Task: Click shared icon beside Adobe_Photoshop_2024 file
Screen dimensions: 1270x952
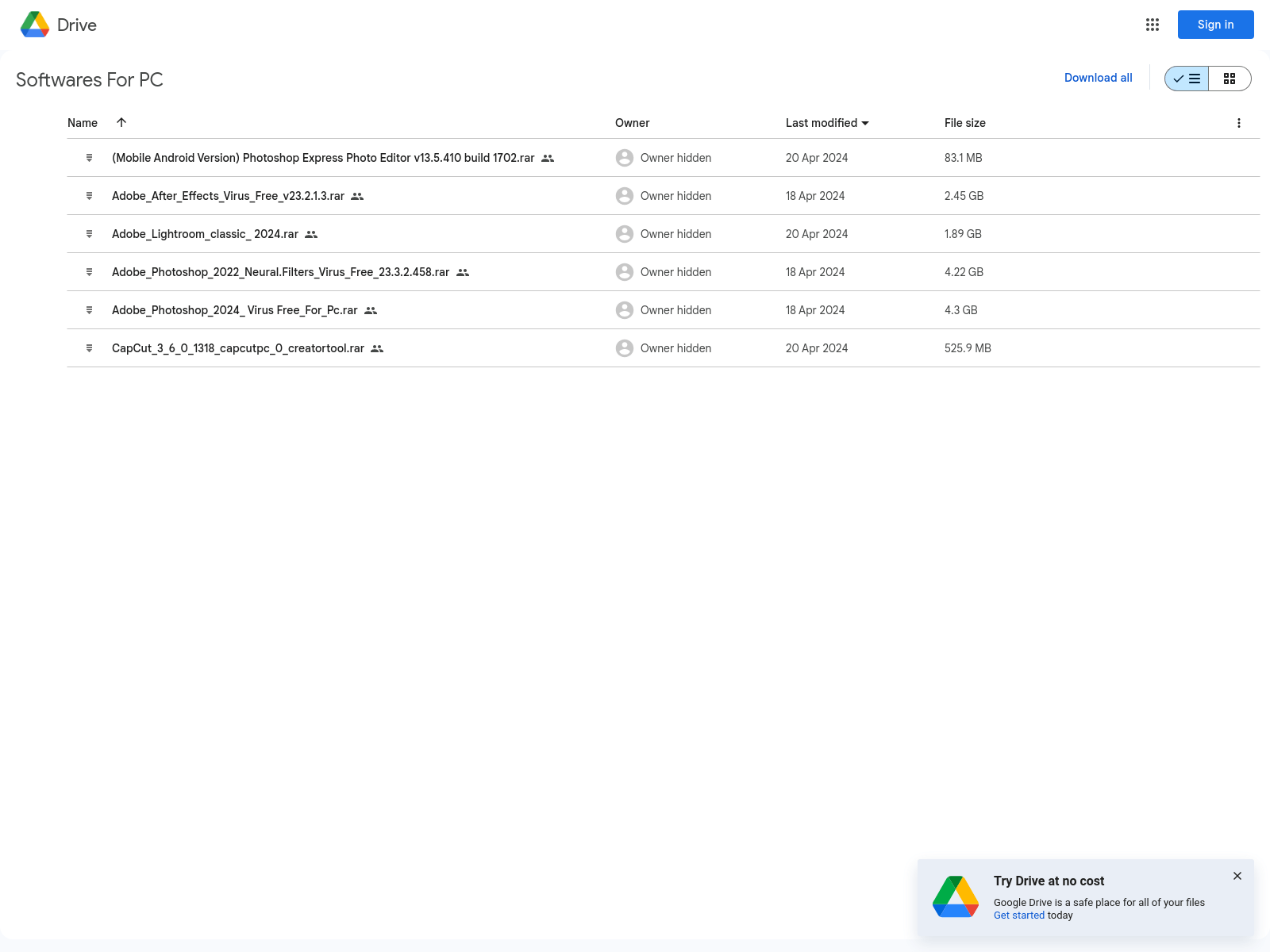Action: point(371,310)
